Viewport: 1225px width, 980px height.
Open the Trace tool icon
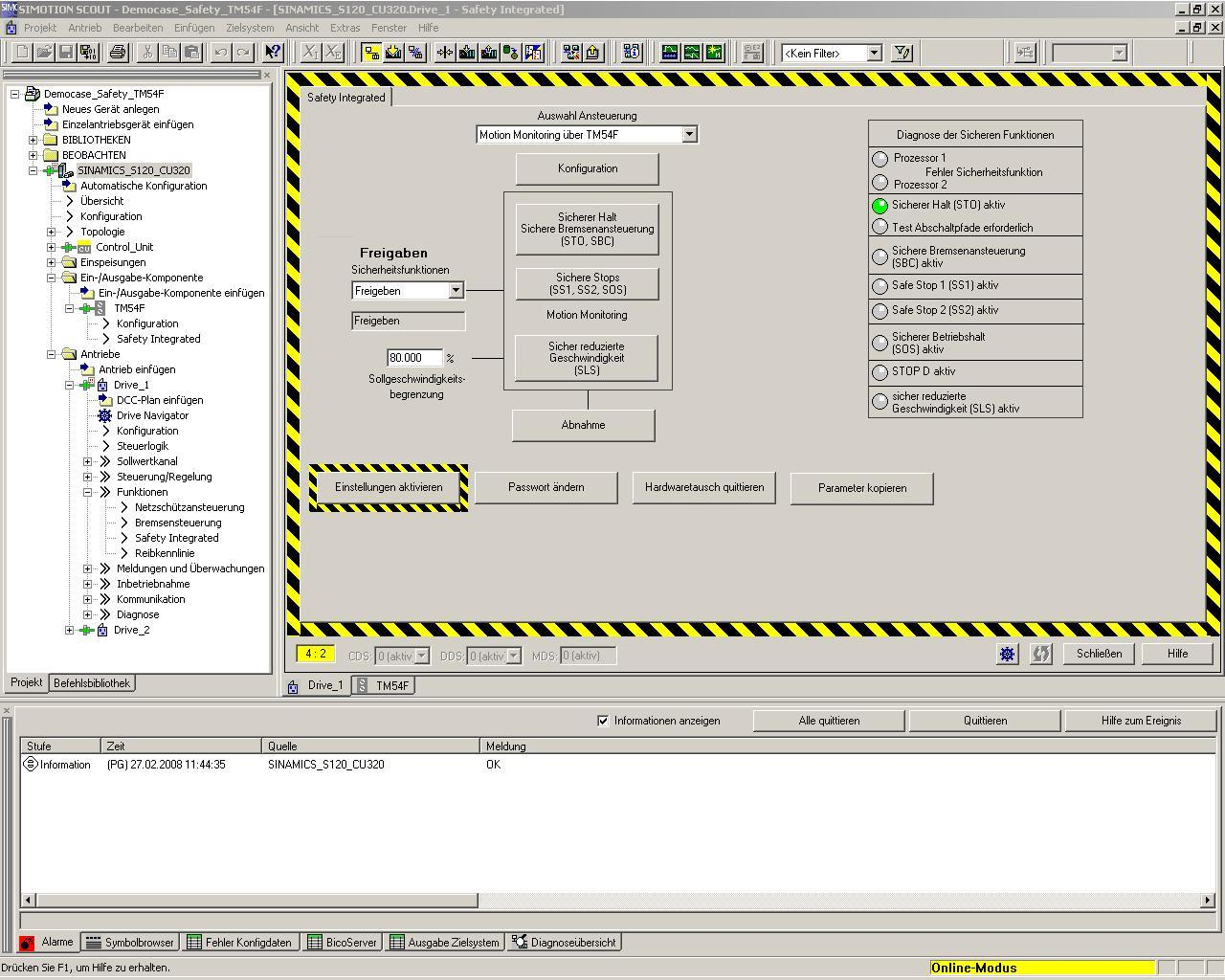click(670, 53)
